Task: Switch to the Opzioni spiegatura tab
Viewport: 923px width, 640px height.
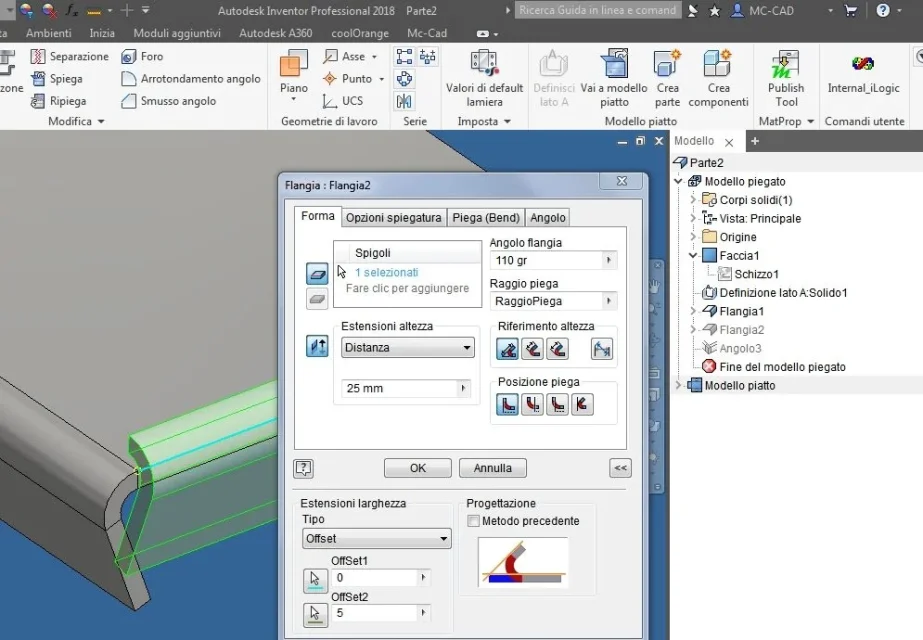Action: point(393,218)
